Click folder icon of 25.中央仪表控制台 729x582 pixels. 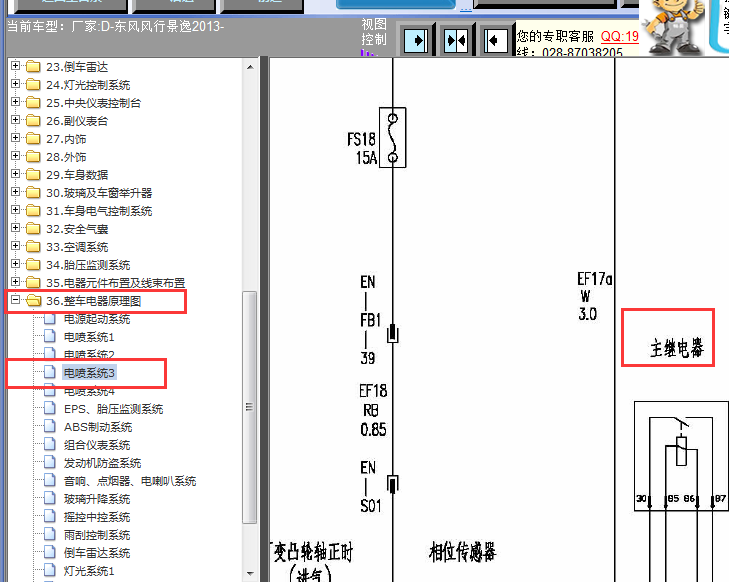(33, 102)
